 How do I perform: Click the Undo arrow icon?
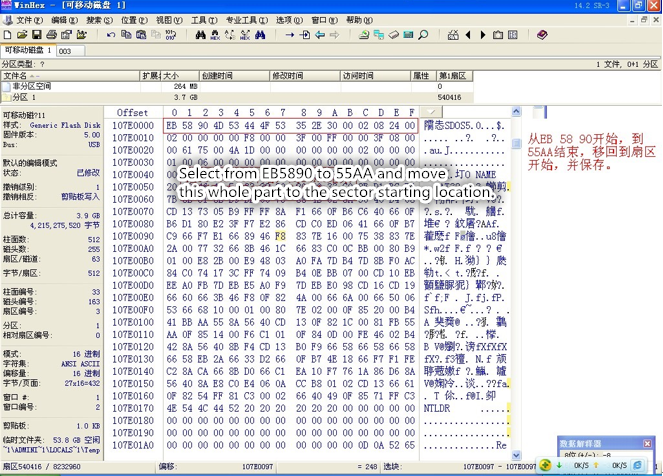pos(111,35)
